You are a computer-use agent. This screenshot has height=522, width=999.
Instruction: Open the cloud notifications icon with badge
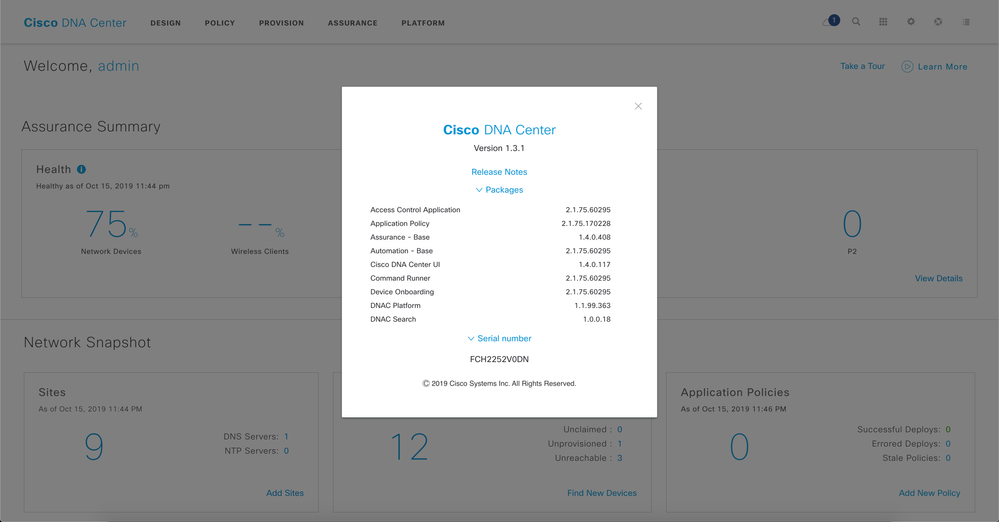[831, 21]
